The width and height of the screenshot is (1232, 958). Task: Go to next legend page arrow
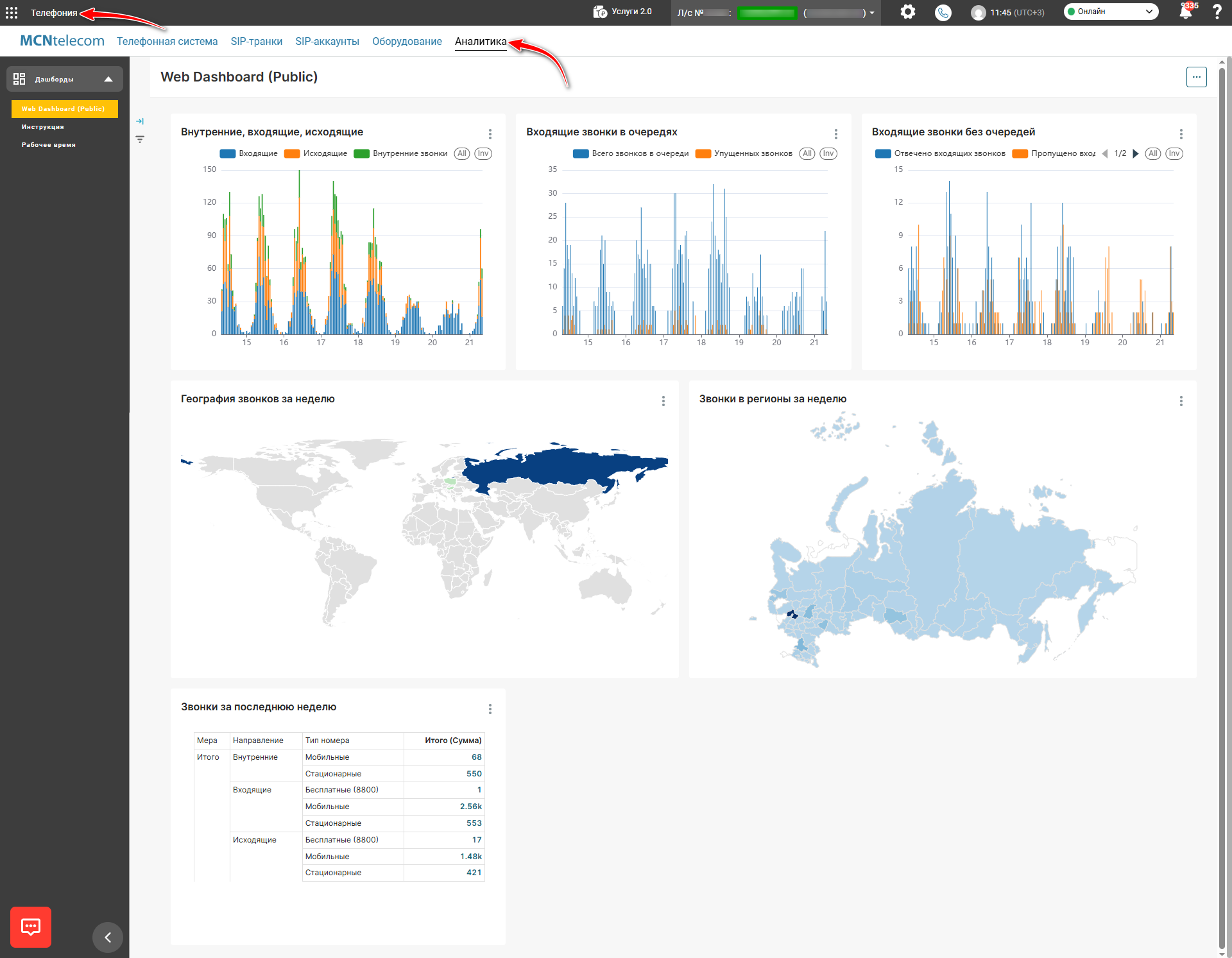(1135, 154)
